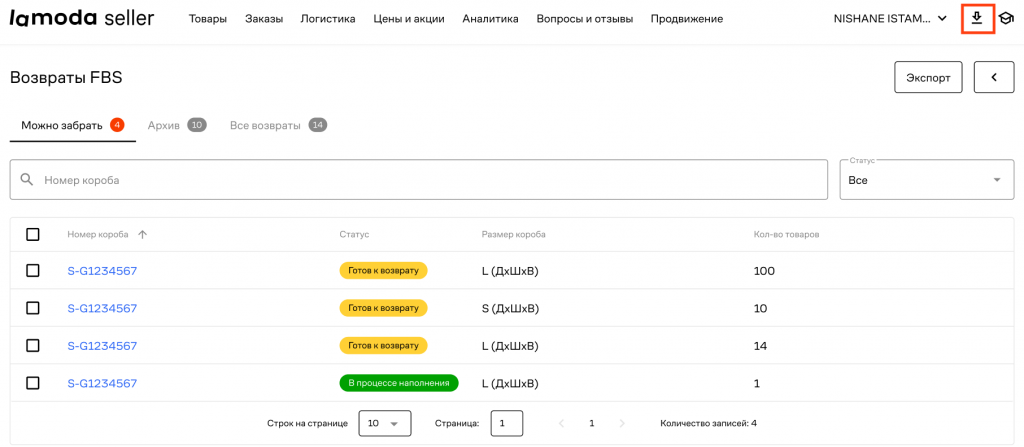Go to previous page arrow

[561, 423]
